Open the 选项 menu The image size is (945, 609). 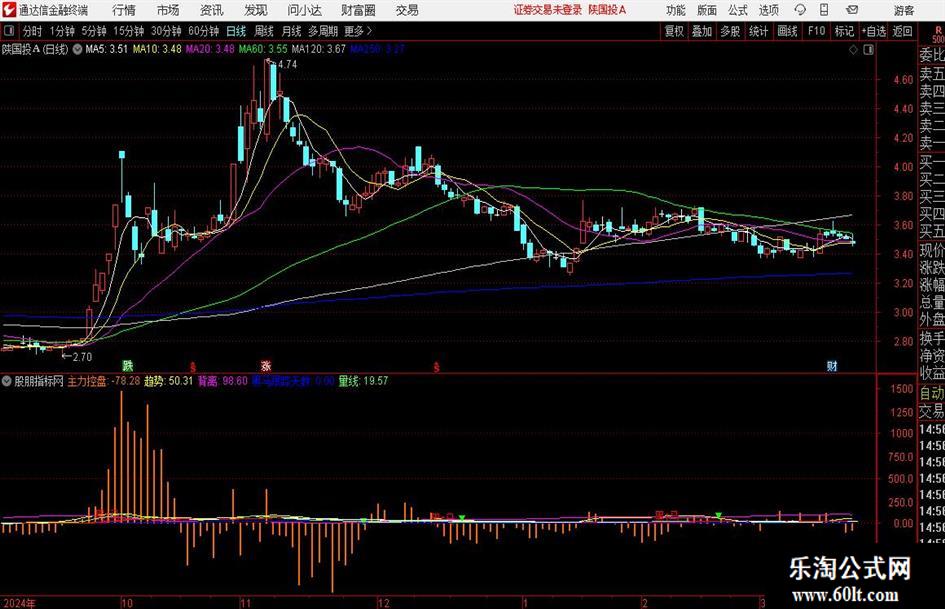click(x=768, y=10)
